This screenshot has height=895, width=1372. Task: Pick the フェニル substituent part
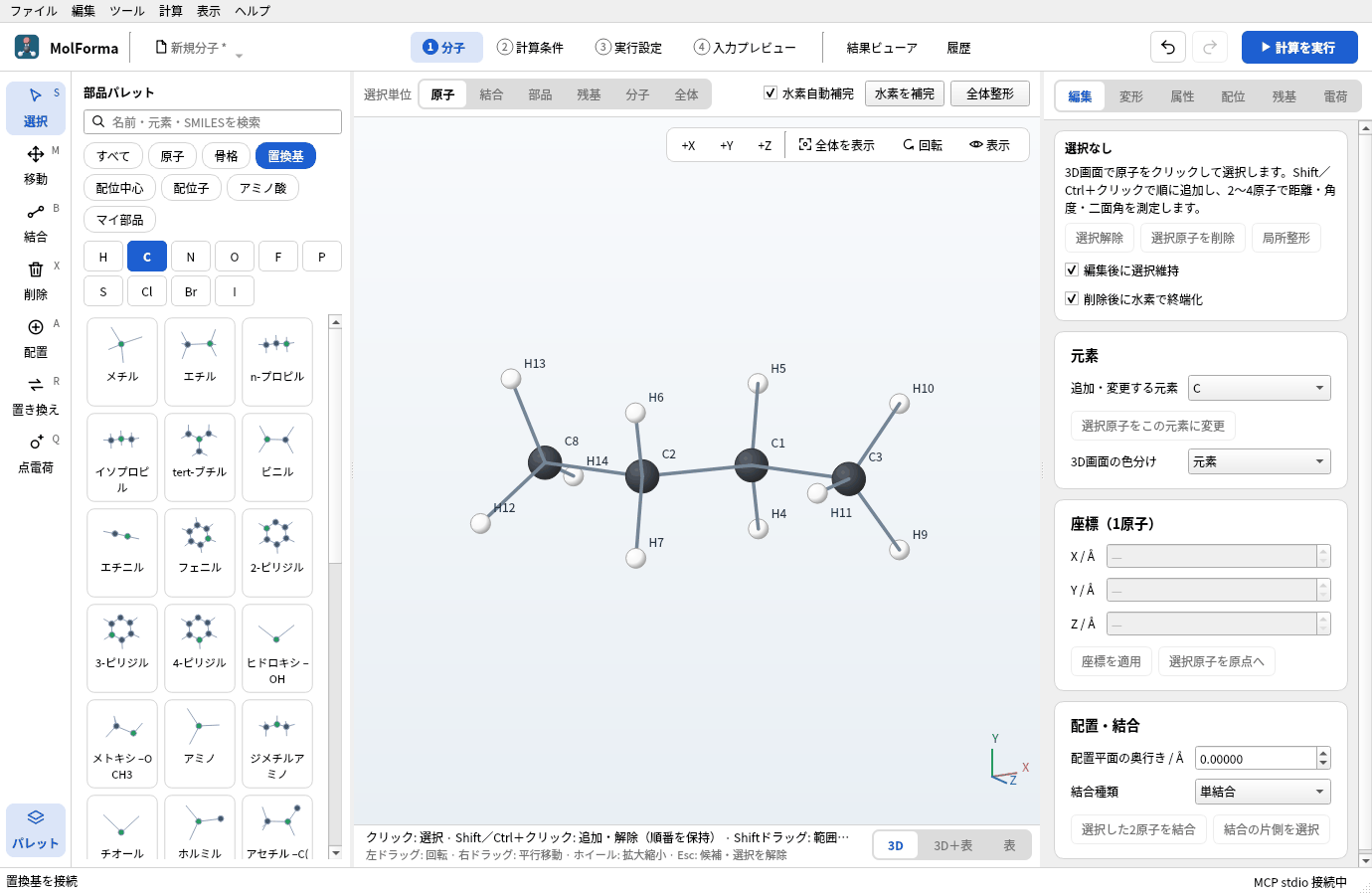[200, 552]
